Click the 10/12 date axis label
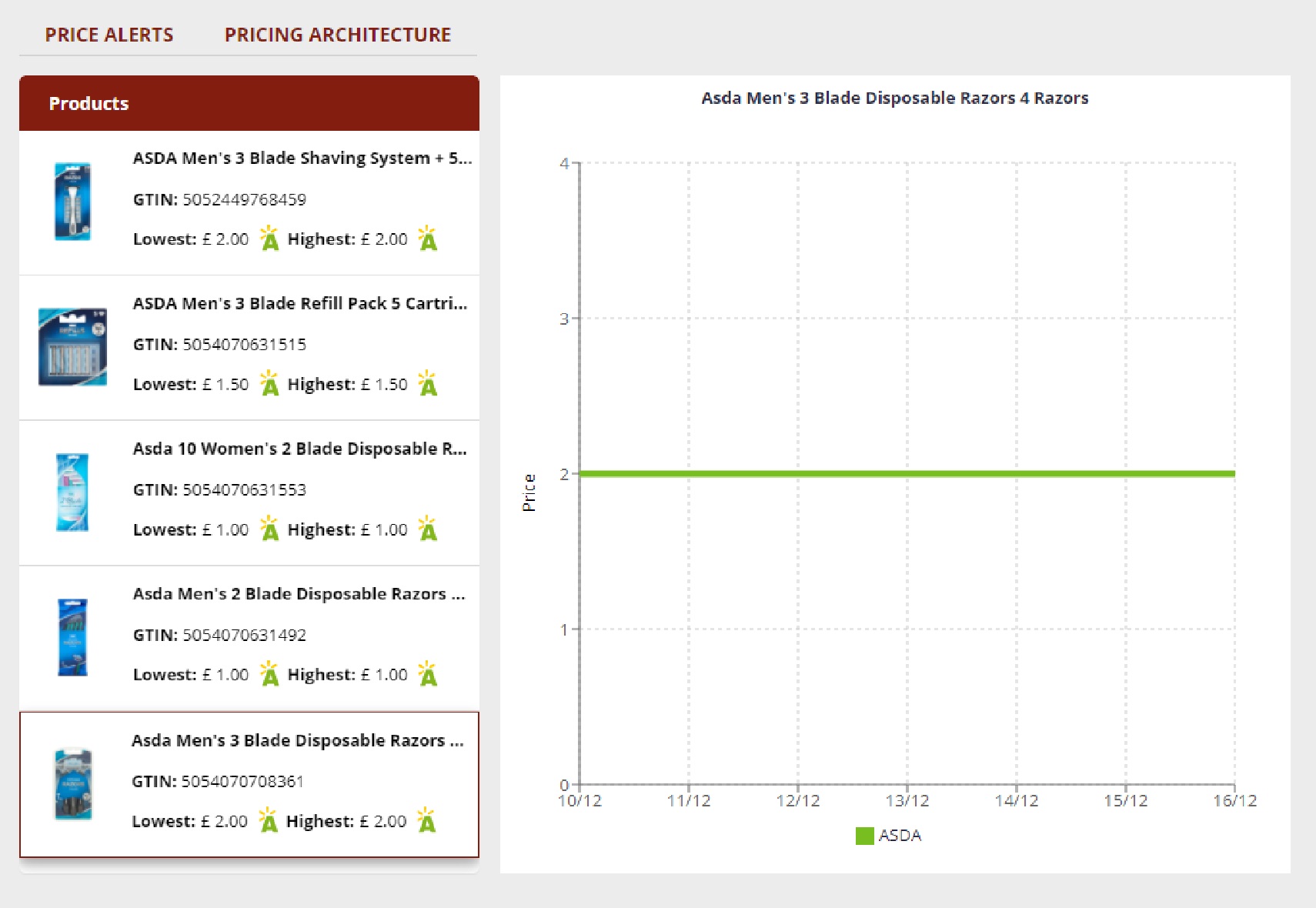Image resolution: width=1316 pixels, height=908 pixels. pos(580,801)
